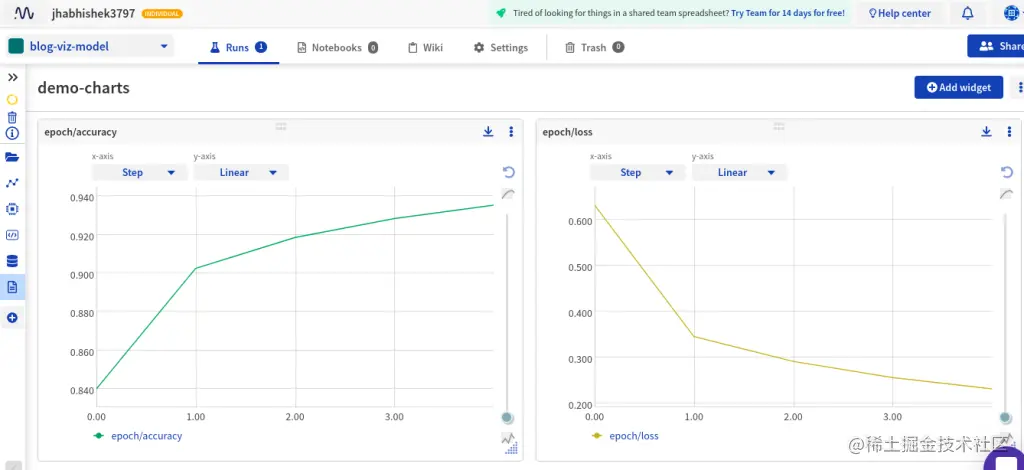This screenshot has width=1024, height=470.
Task: Open the Monitoring chip icon in sidebar
Action: [12, 209]
